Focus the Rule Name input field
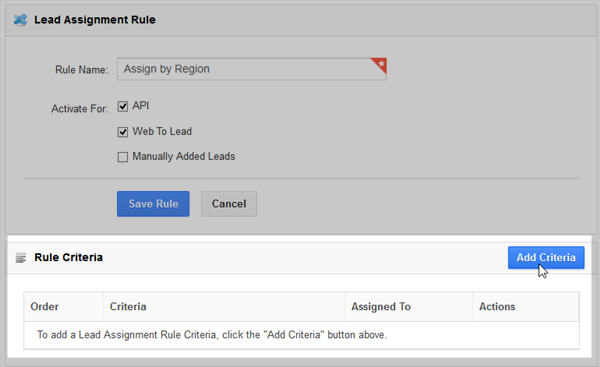Screen dimensions: 600x367 coord(252,69)
